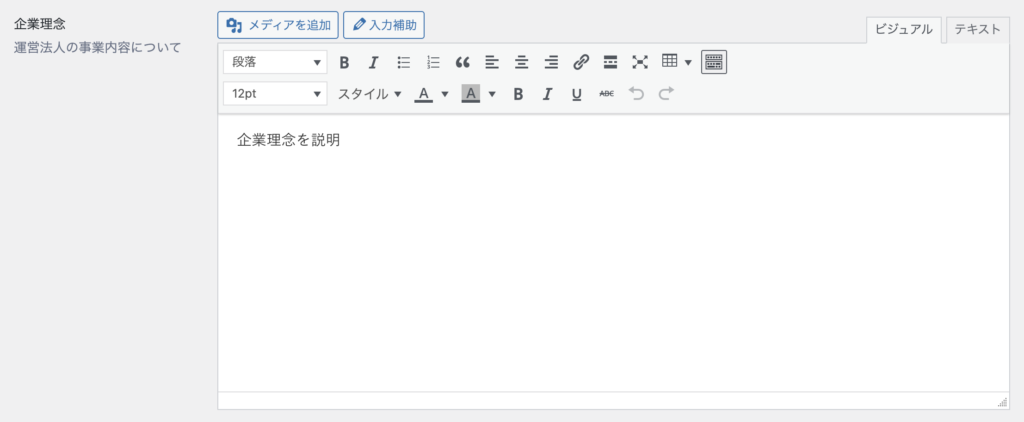
Task: Switch to the テキスト tab
Action: click(977, 30)
